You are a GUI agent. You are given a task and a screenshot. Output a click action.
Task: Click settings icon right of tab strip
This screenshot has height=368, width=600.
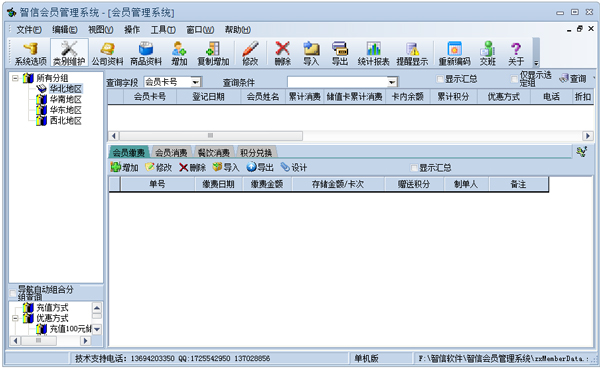[x=582, y=152]
